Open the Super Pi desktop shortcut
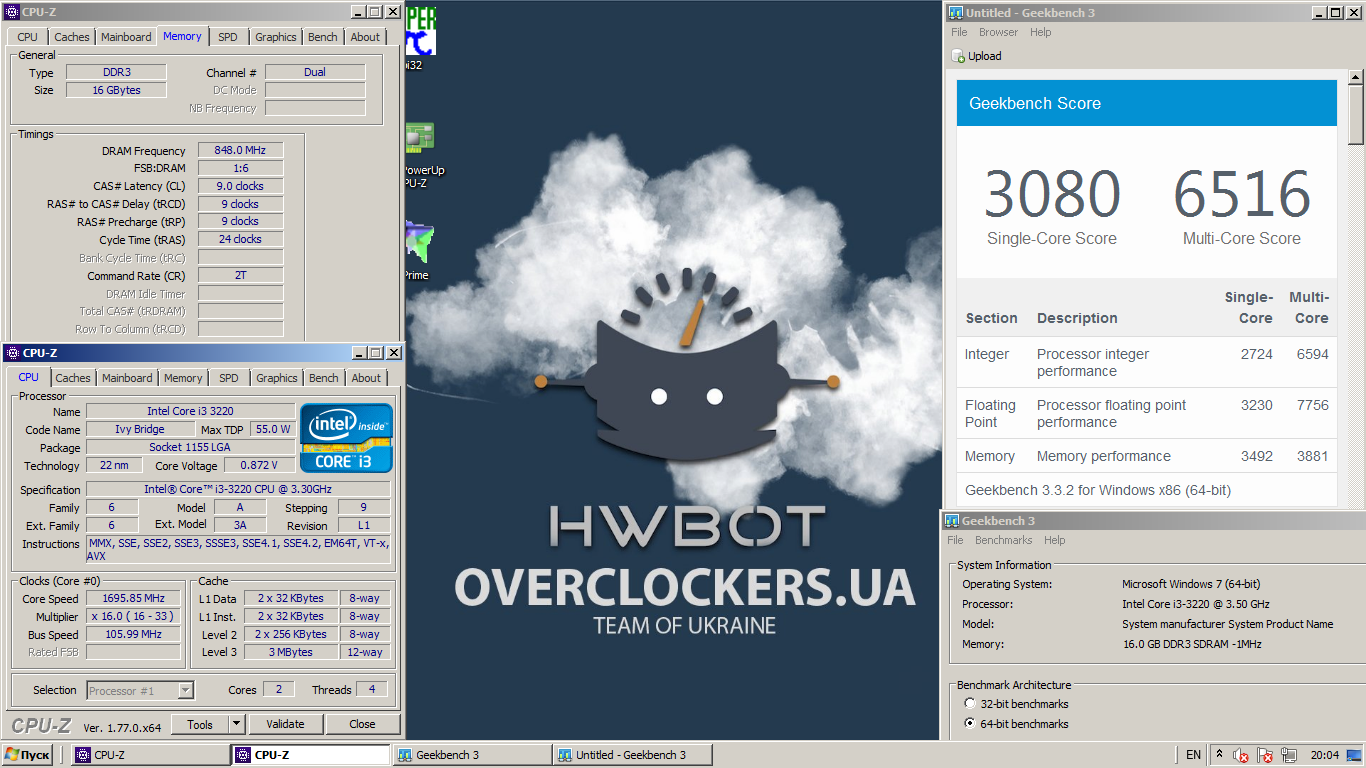This screenshot has width=1366, height=768. click(x=420, y=38)
